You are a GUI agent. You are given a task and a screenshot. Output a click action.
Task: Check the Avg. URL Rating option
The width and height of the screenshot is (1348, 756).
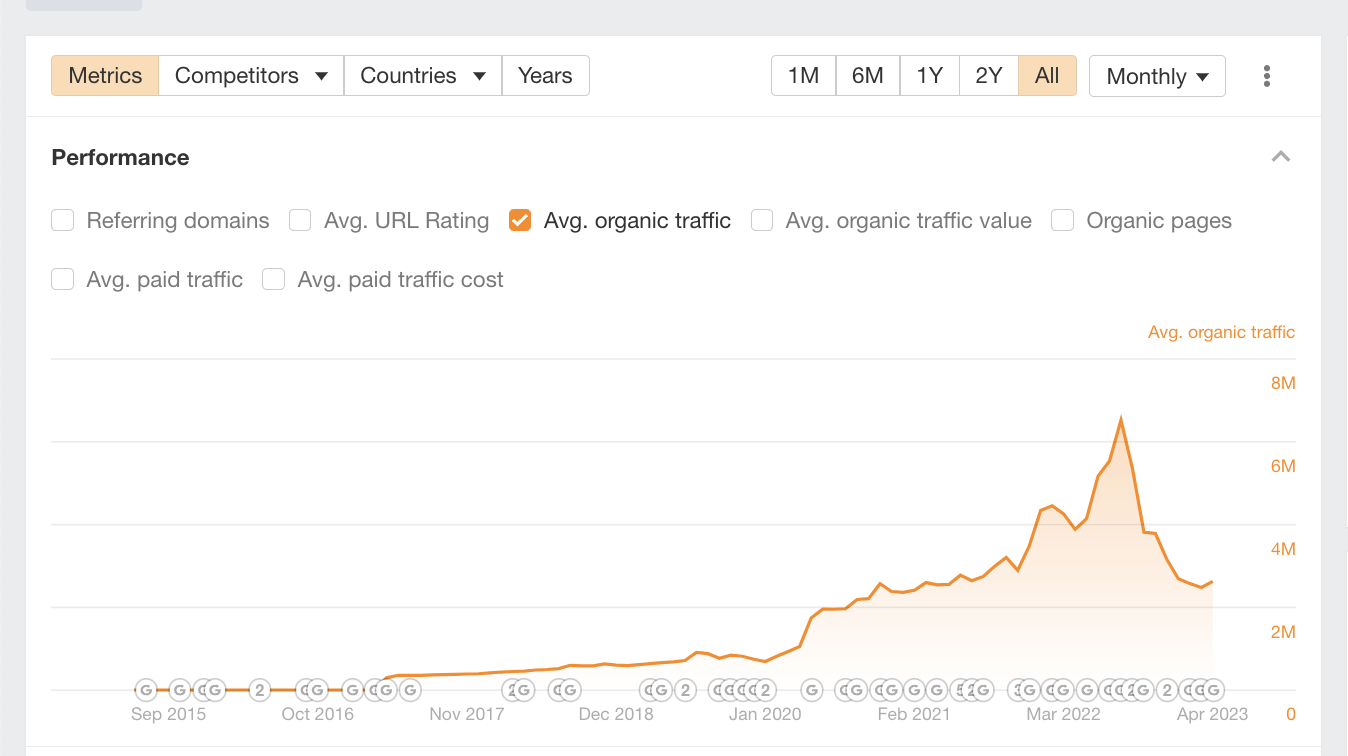click(x=300, y=220)
